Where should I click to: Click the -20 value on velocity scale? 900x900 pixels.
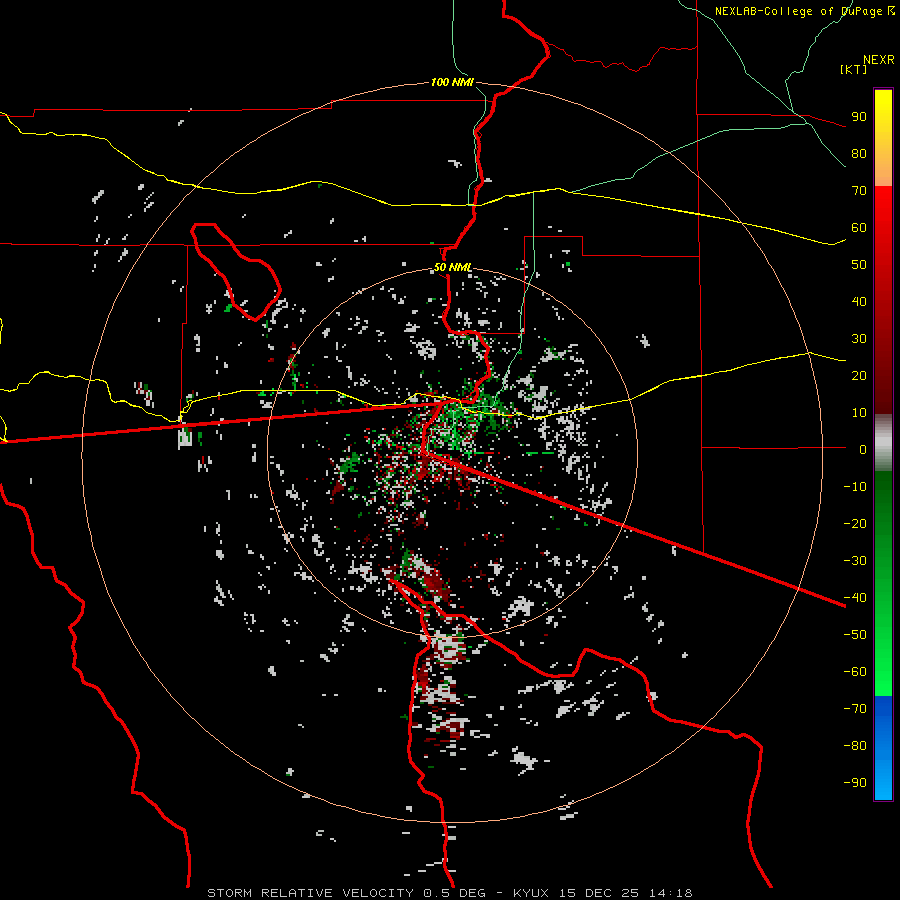click(x=855, y=523)
